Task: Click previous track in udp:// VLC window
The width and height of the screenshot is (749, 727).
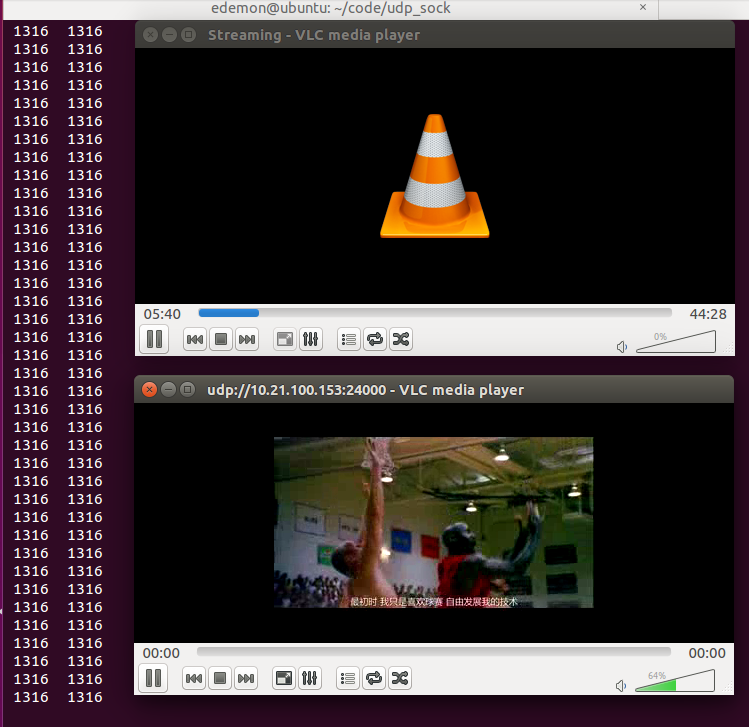Action: tap(194, 678)
